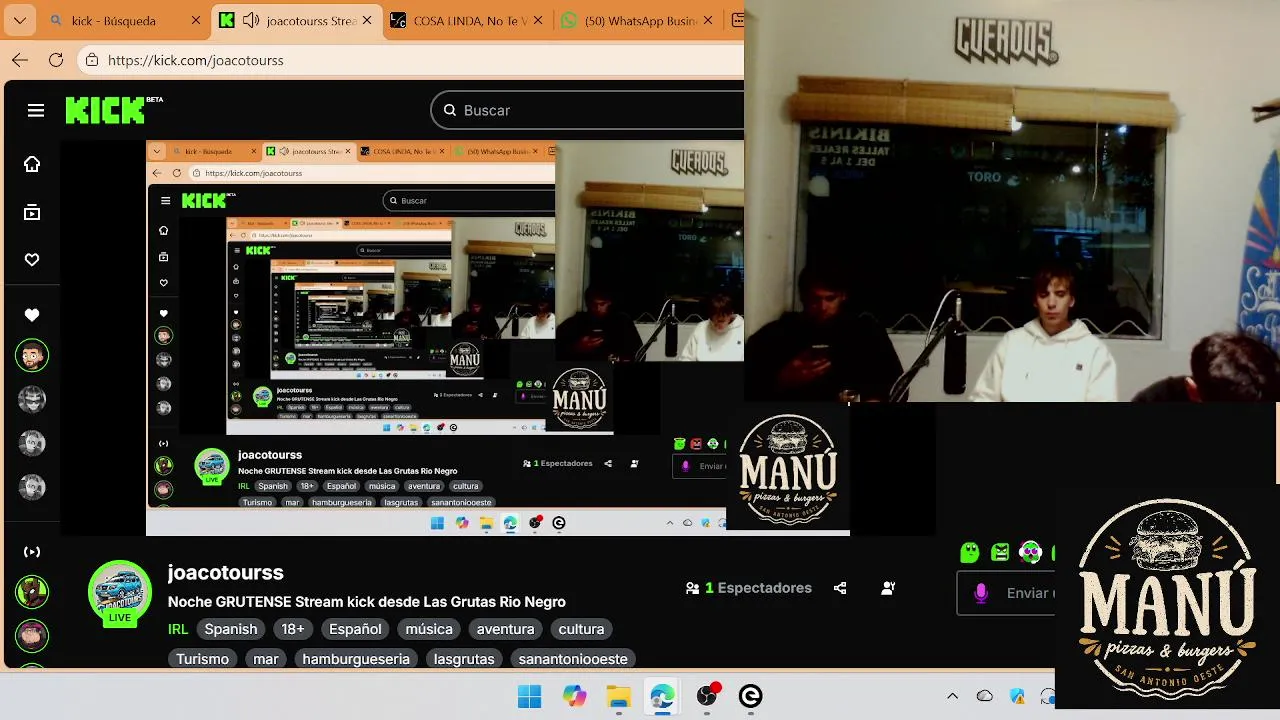Viewport: 1280px width, 720px height.
Task: Pick the green blob emote
Action: [x=969, y=552]
